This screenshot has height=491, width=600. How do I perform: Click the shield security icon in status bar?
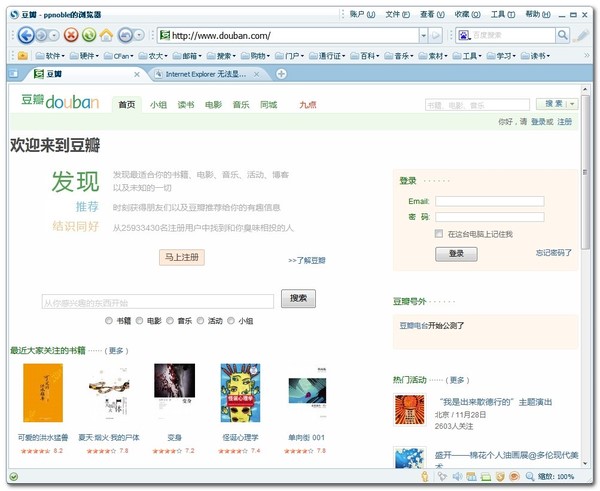500,476
